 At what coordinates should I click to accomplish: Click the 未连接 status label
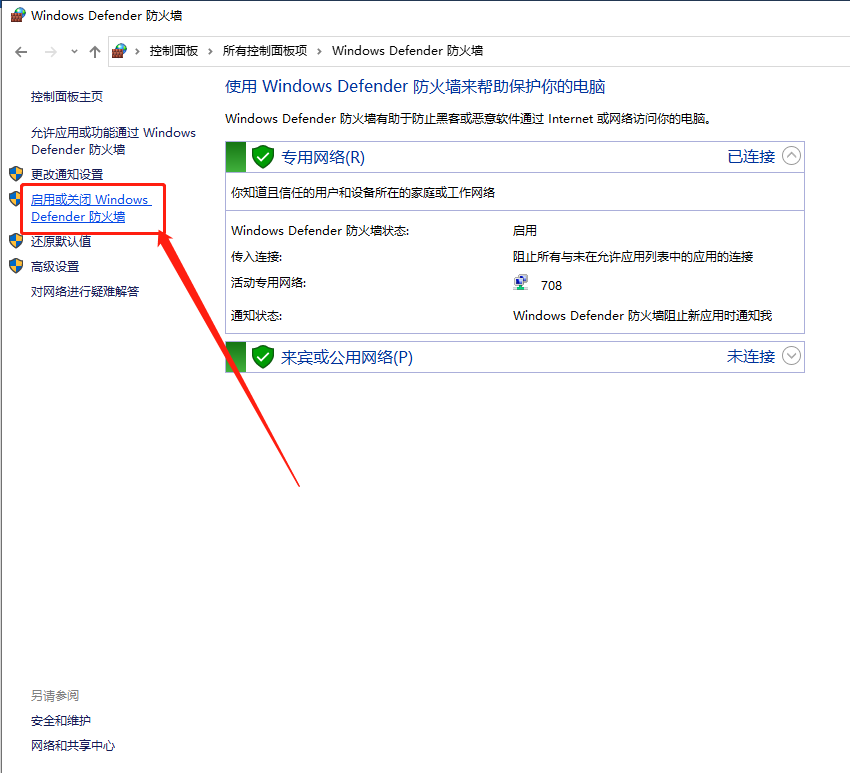[751, 357]
